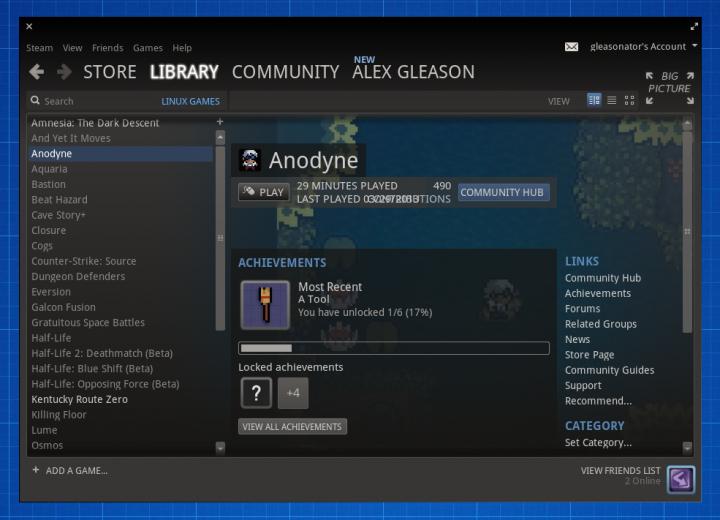Open the Support link
Screen dimensions: 720x520
point(583,385)
